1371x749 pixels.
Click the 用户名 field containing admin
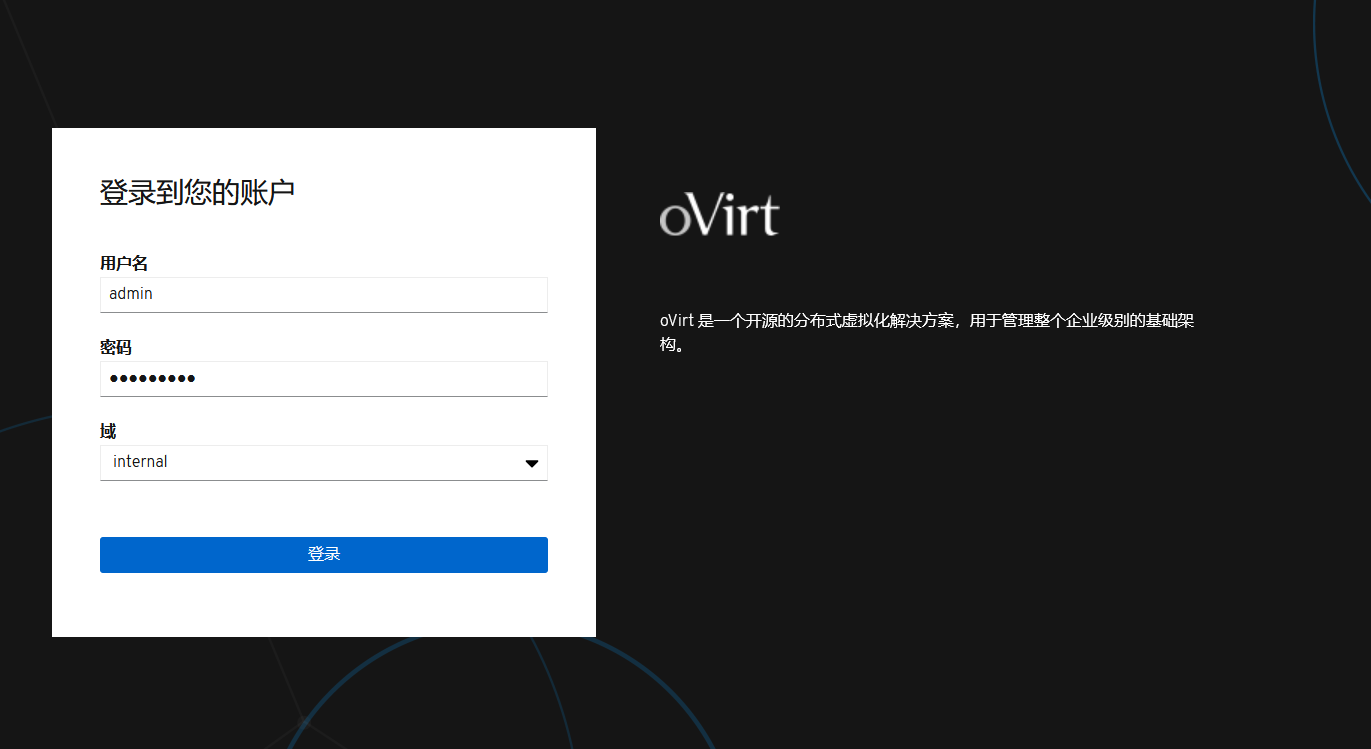click(324, 295)
